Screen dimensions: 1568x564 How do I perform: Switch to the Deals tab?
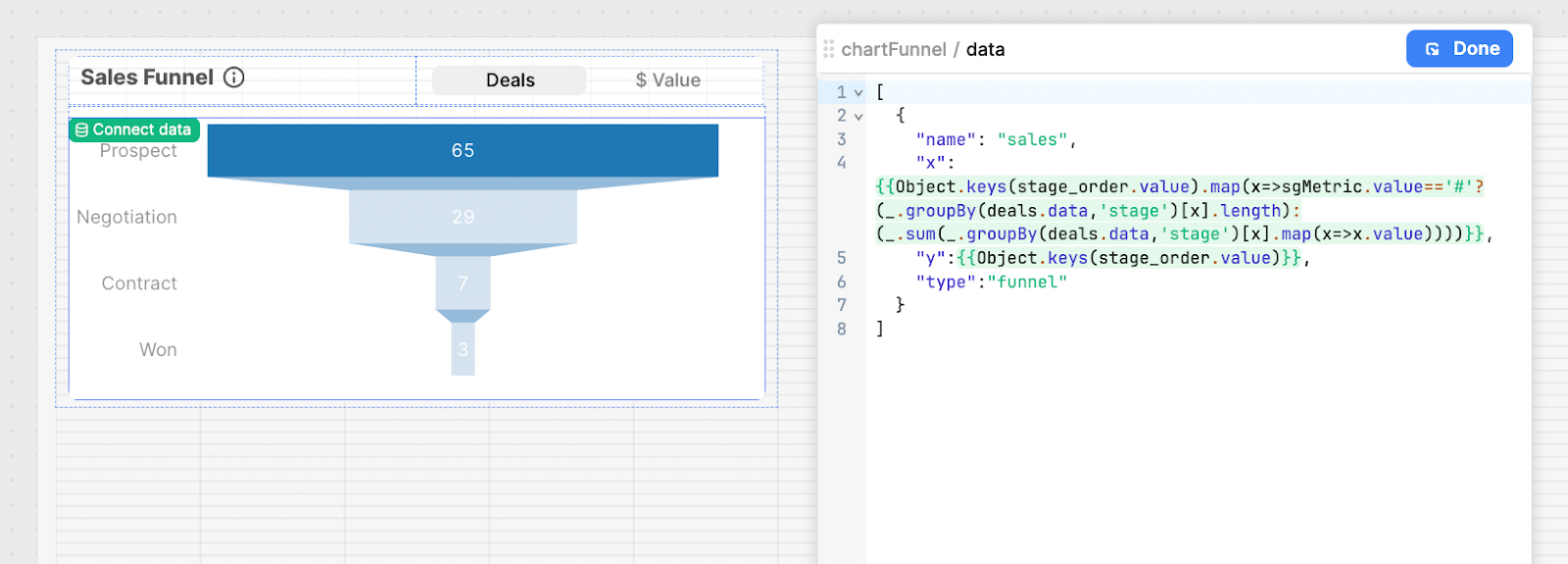(x=510, y=80)
